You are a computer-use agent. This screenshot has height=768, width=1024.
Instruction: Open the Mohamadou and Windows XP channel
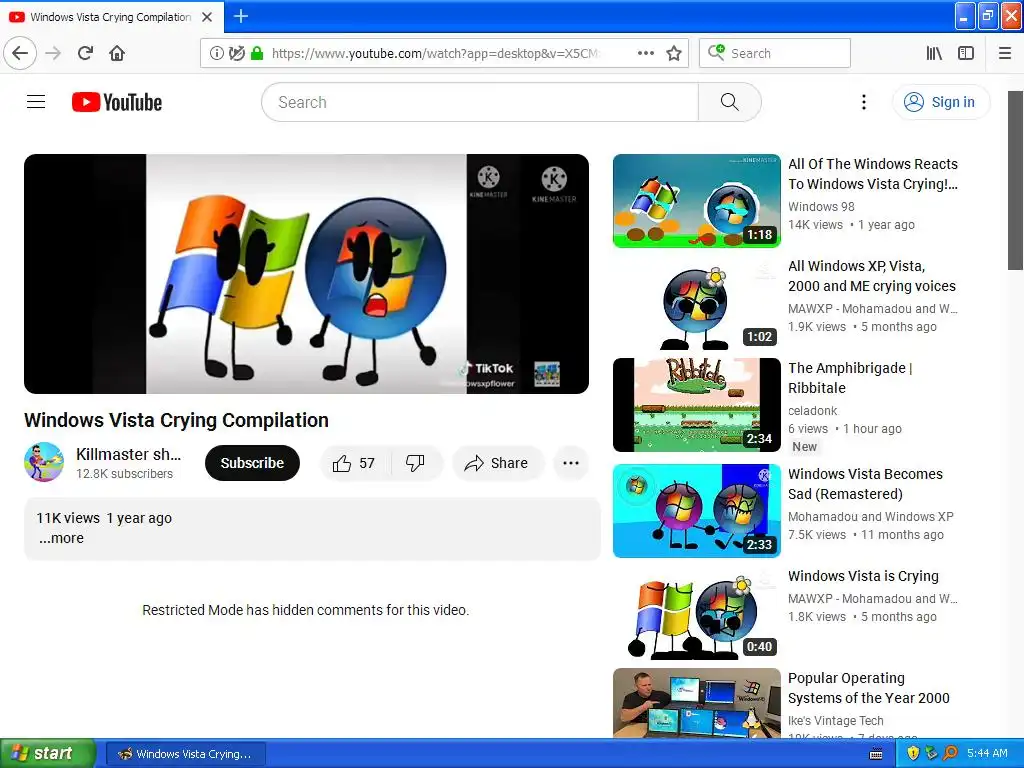click(x=871, y=517)
